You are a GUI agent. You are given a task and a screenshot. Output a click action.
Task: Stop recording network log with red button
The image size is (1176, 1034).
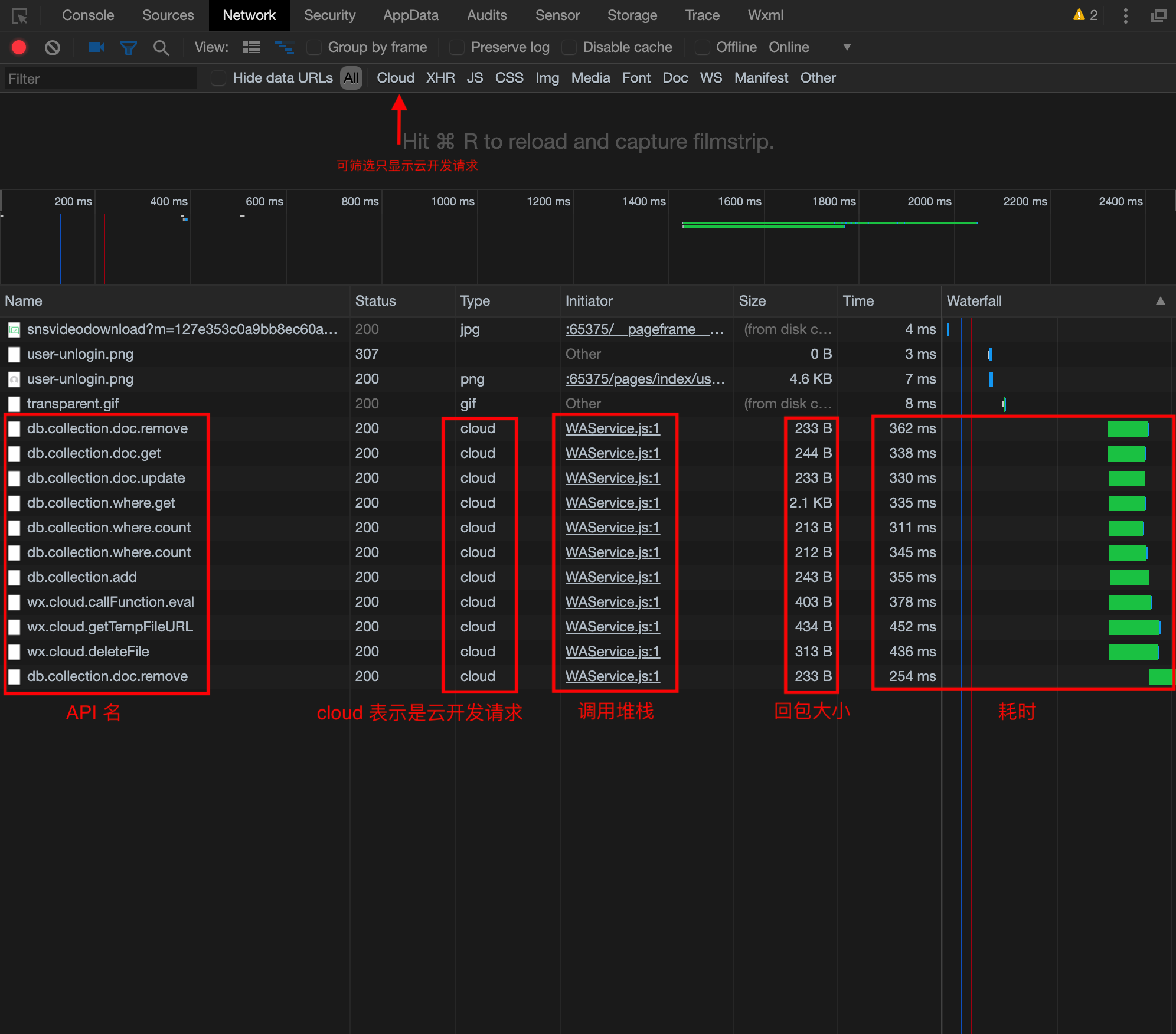(19, 47)
